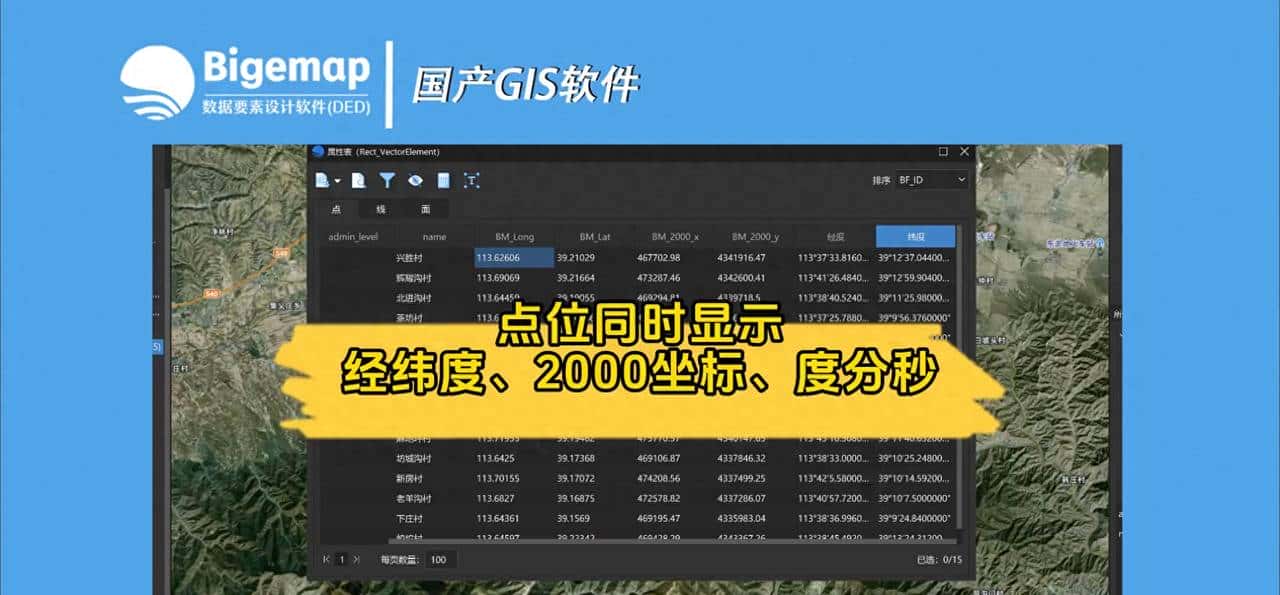Switch to the 面 tab

click(425, 210)
